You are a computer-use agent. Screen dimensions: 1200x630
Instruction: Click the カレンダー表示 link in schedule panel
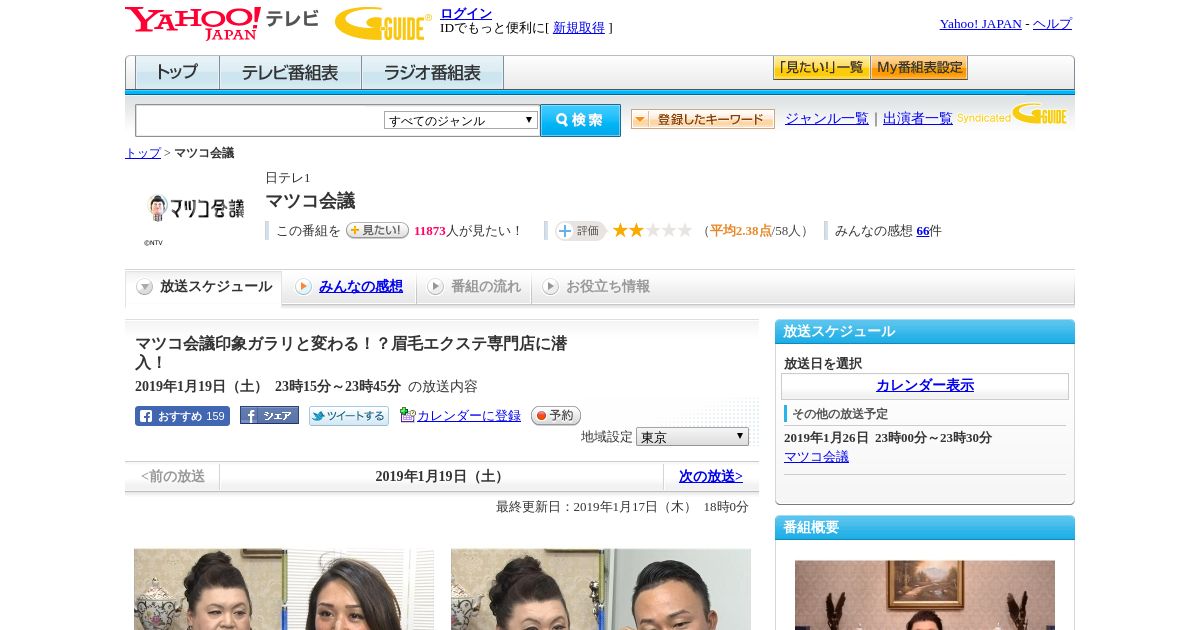925,386
